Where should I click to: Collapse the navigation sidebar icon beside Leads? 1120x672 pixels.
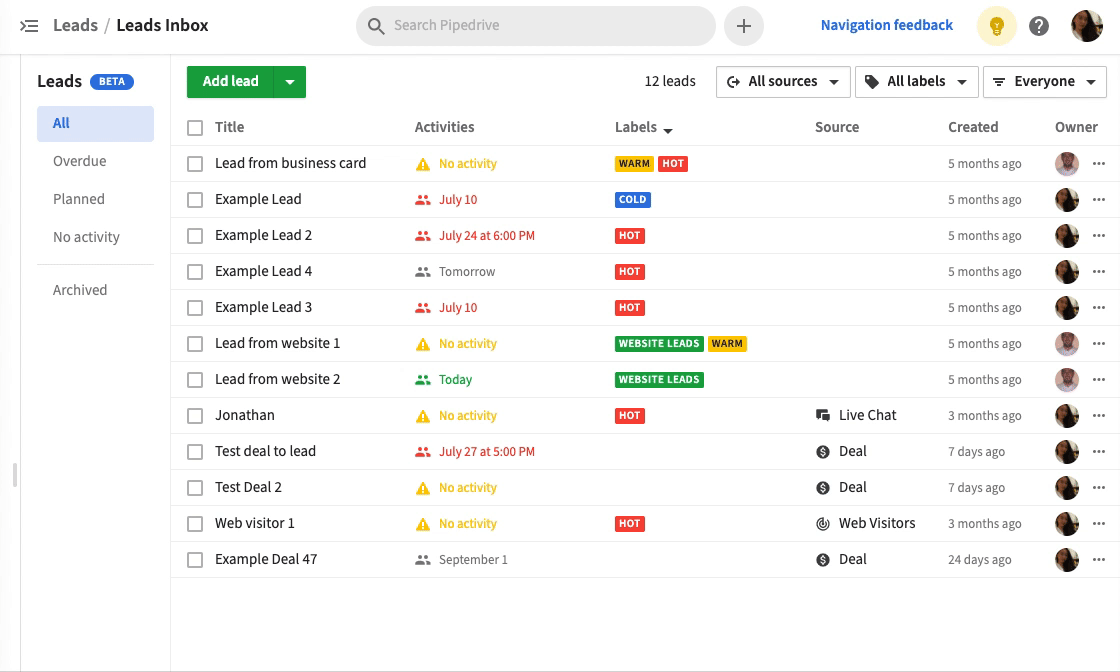click(x=27, y=25)
